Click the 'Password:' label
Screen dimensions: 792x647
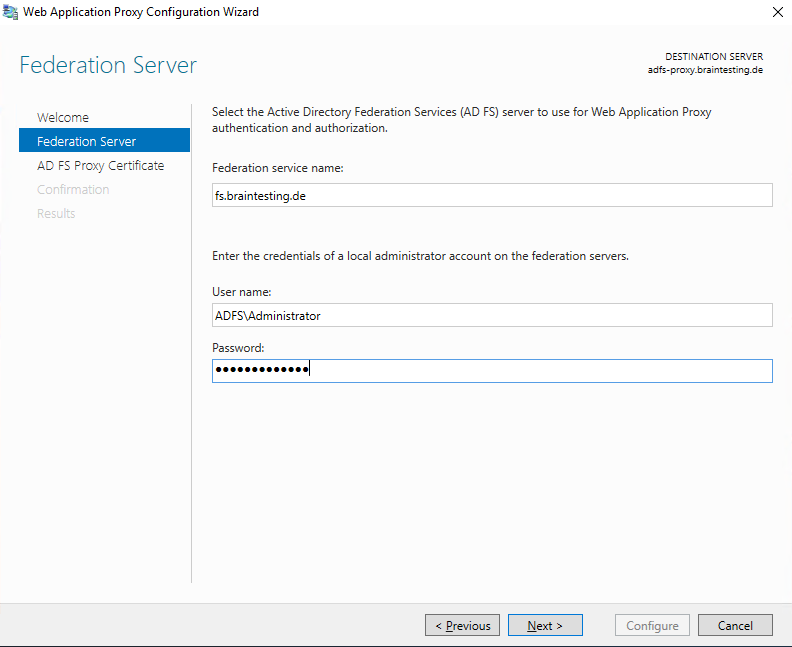coord(238,347)
